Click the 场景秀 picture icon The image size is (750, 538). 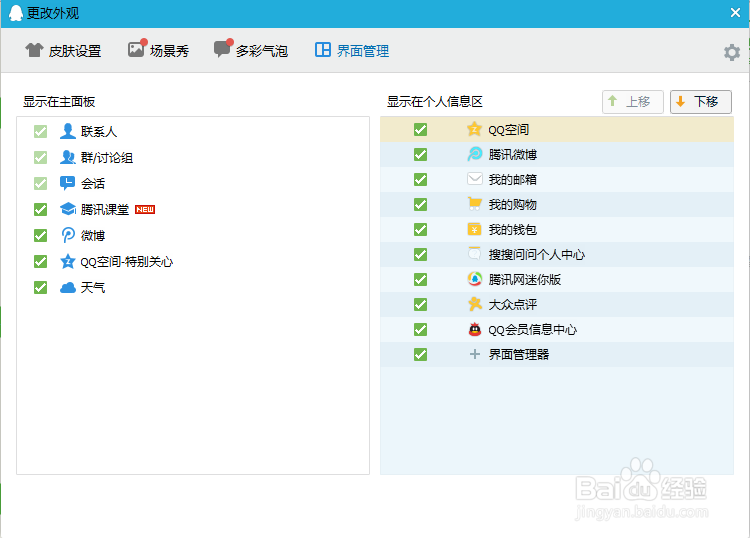[x=137, y=48]
